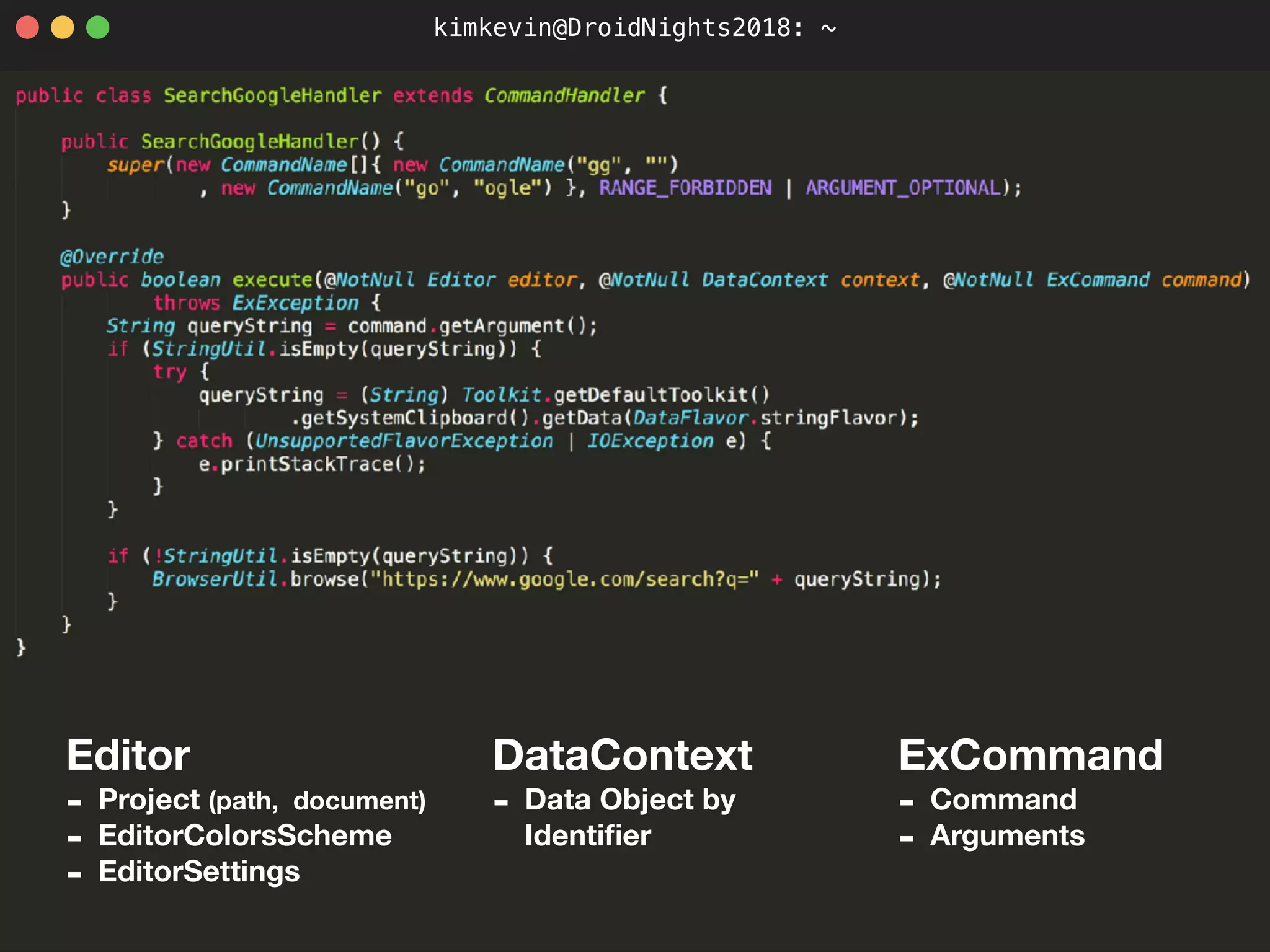This screenshot has width=1270, height=952.
Task: Click the google.com search URL string
Action: (565, 580)
